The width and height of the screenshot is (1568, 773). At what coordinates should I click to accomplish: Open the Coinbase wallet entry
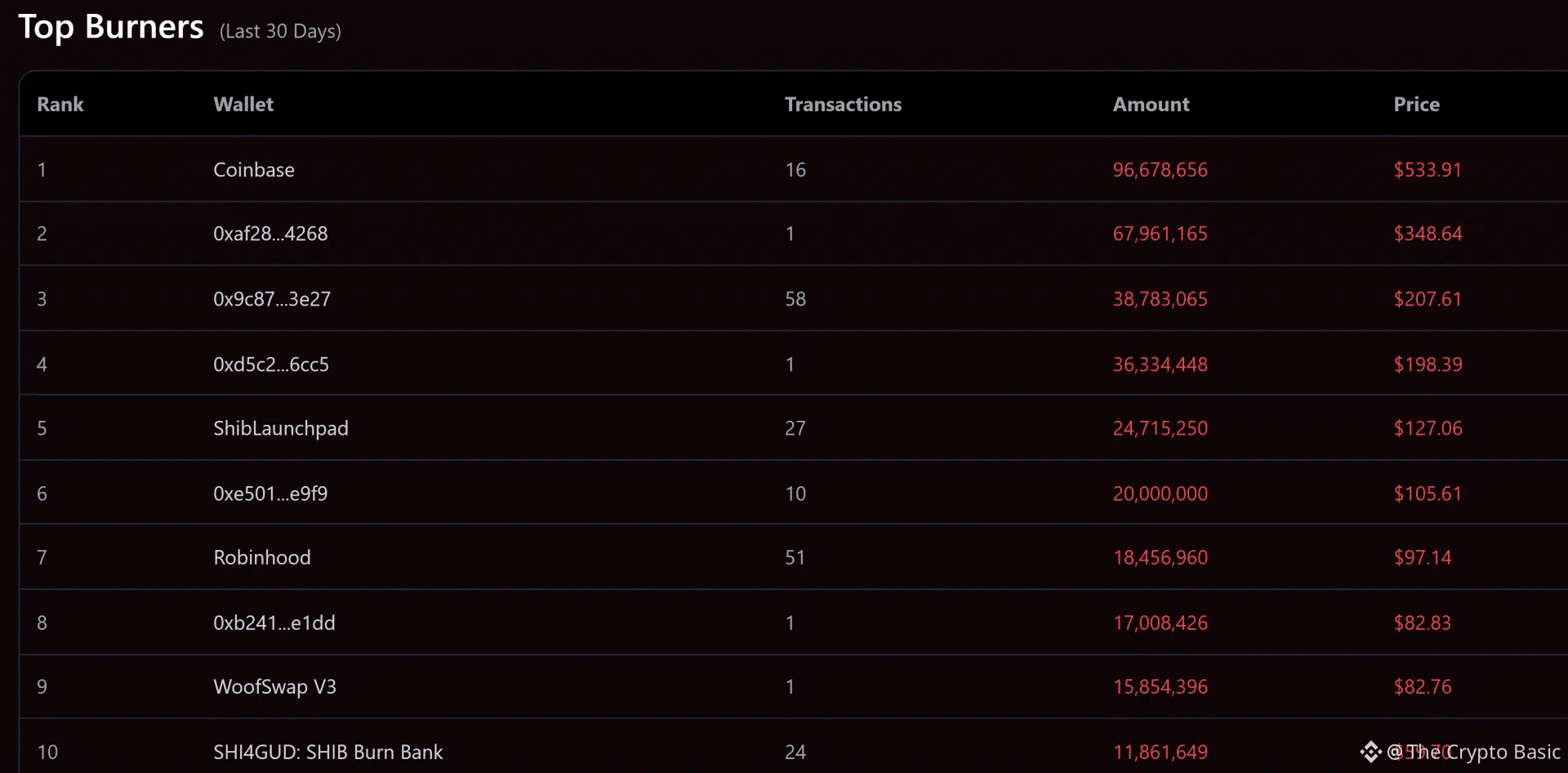tap(254, 170)
